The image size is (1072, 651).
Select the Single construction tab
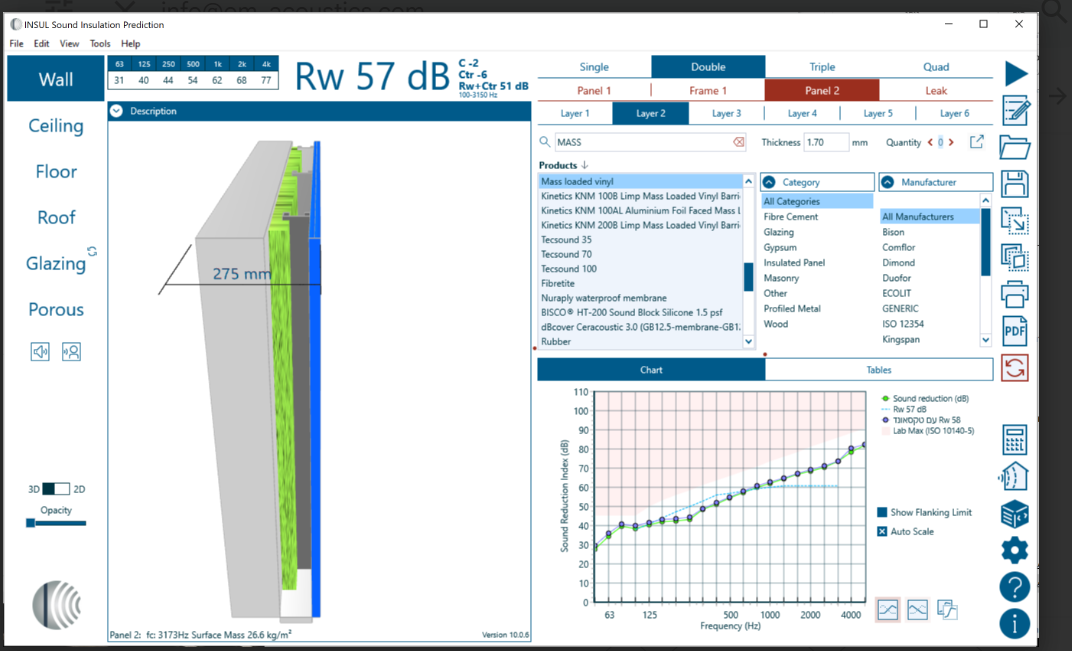coord(594,66)
